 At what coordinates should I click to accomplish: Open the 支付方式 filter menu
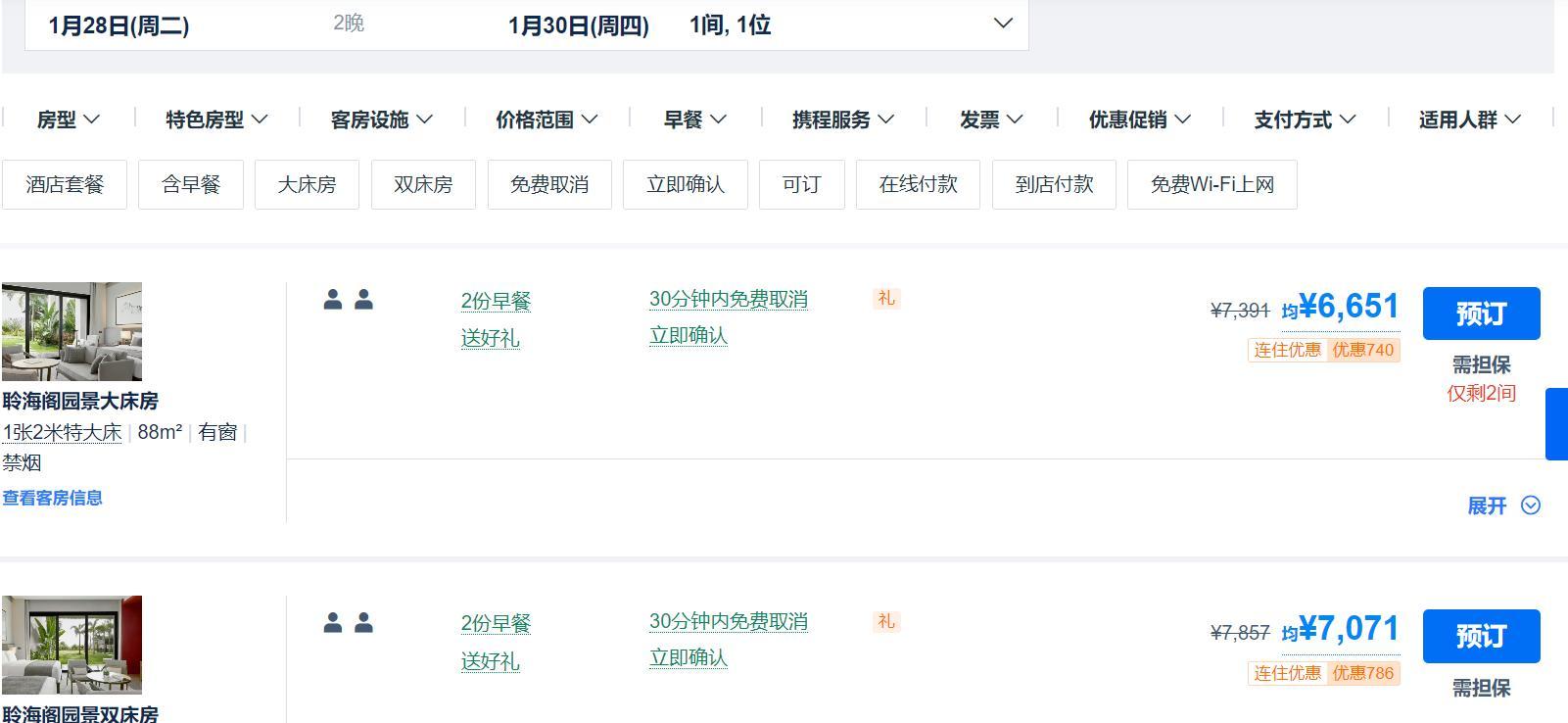[1305, 120]
